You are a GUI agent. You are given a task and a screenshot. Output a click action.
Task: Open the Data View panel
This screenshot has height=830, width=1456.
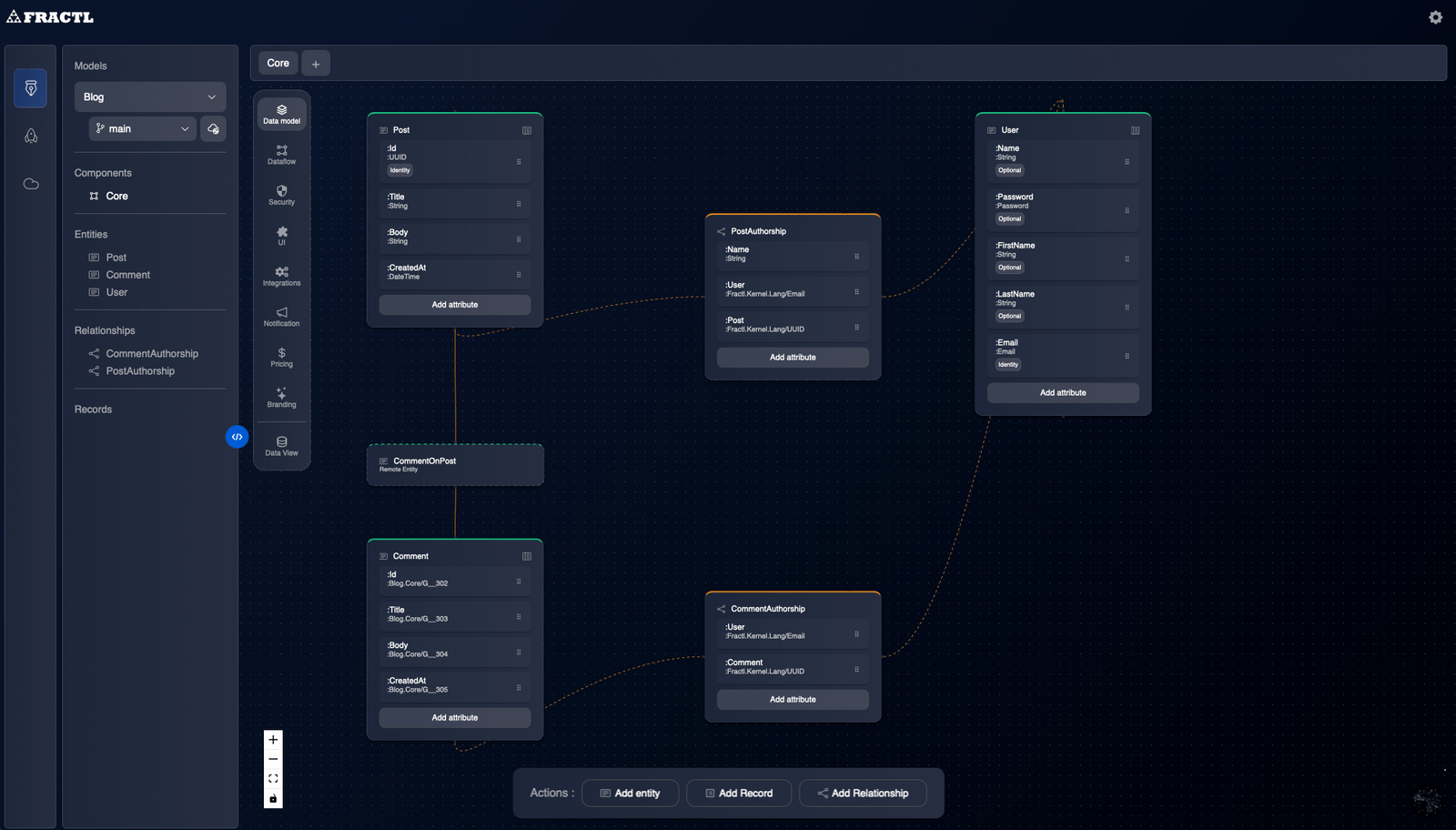tap(281, 446)
